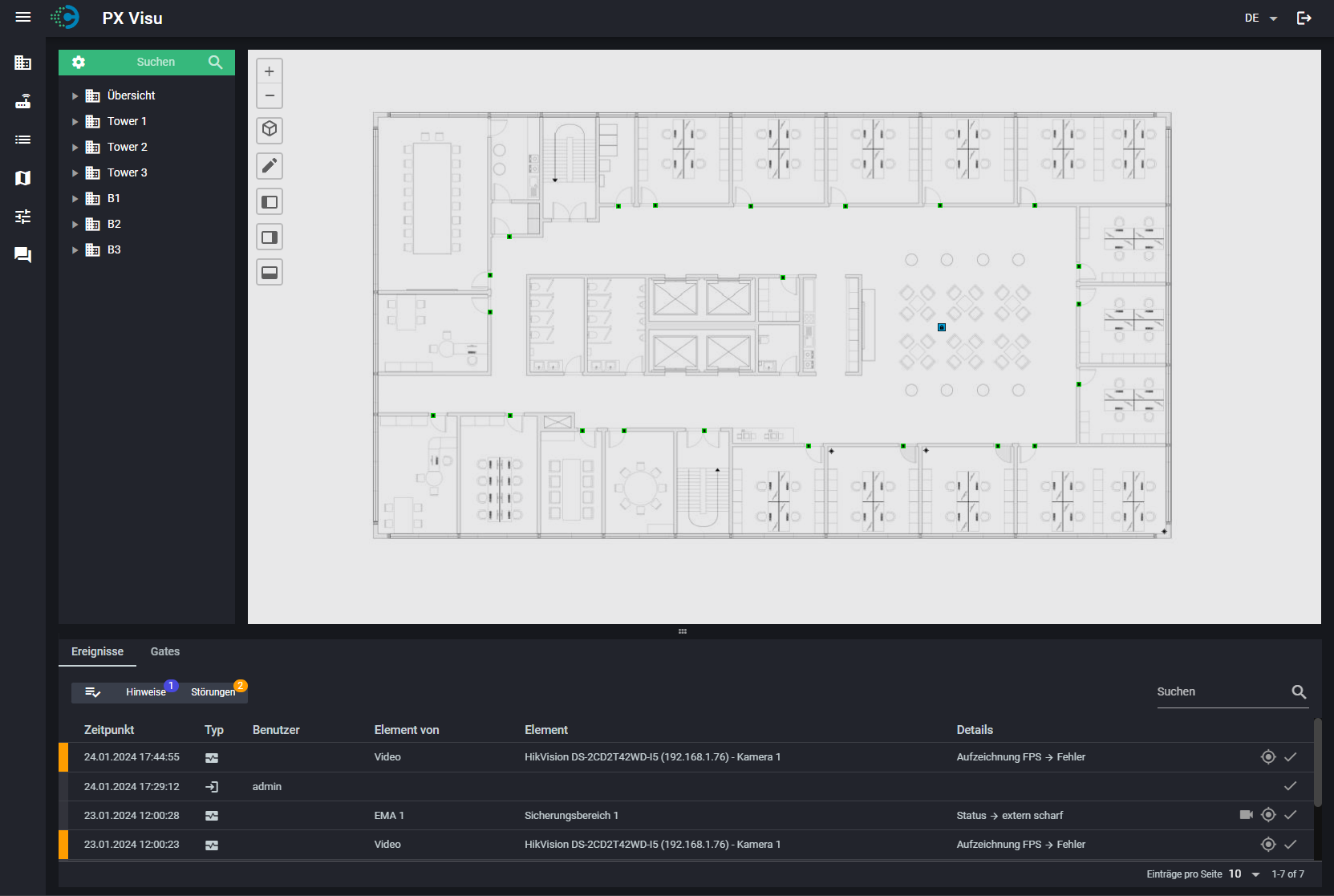Viewport: 1334px width, 896px height.
Task: Select Tower 2 in the tree
Action: (x=127, y=147)
